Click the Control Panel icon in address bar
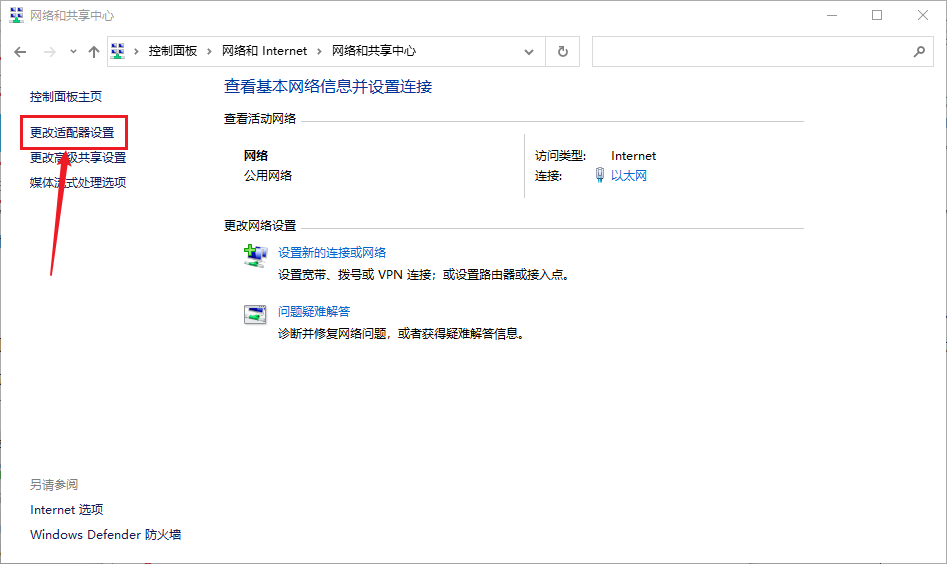 click(117, 51)
